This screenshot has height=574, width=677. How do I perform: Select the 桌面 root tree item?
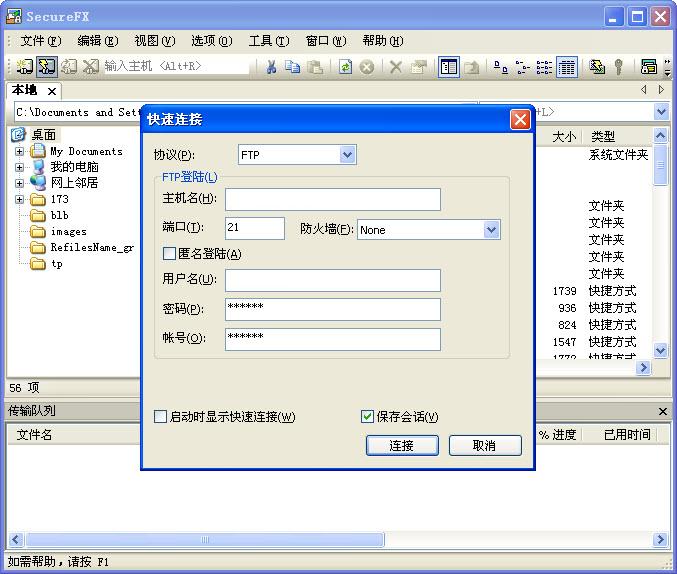point(44,135)
